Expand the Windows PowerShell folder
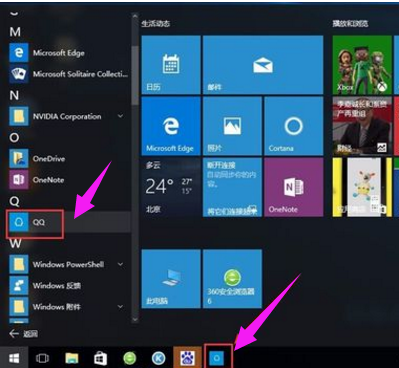 [x=120, y=264]
